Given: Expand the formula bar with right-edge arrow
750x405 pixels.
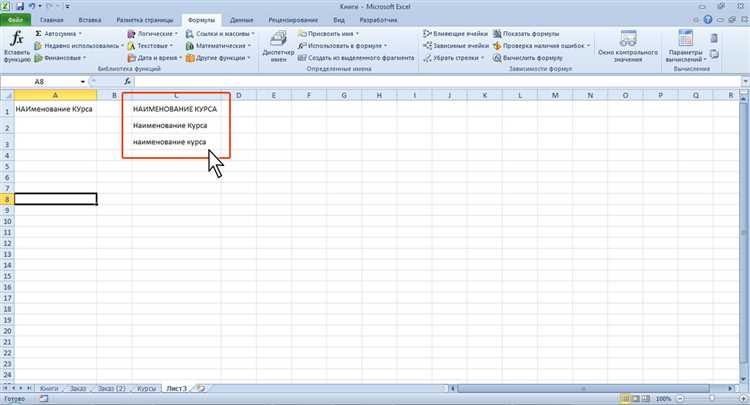Looking at the screenshot, I should click(745, 82).
